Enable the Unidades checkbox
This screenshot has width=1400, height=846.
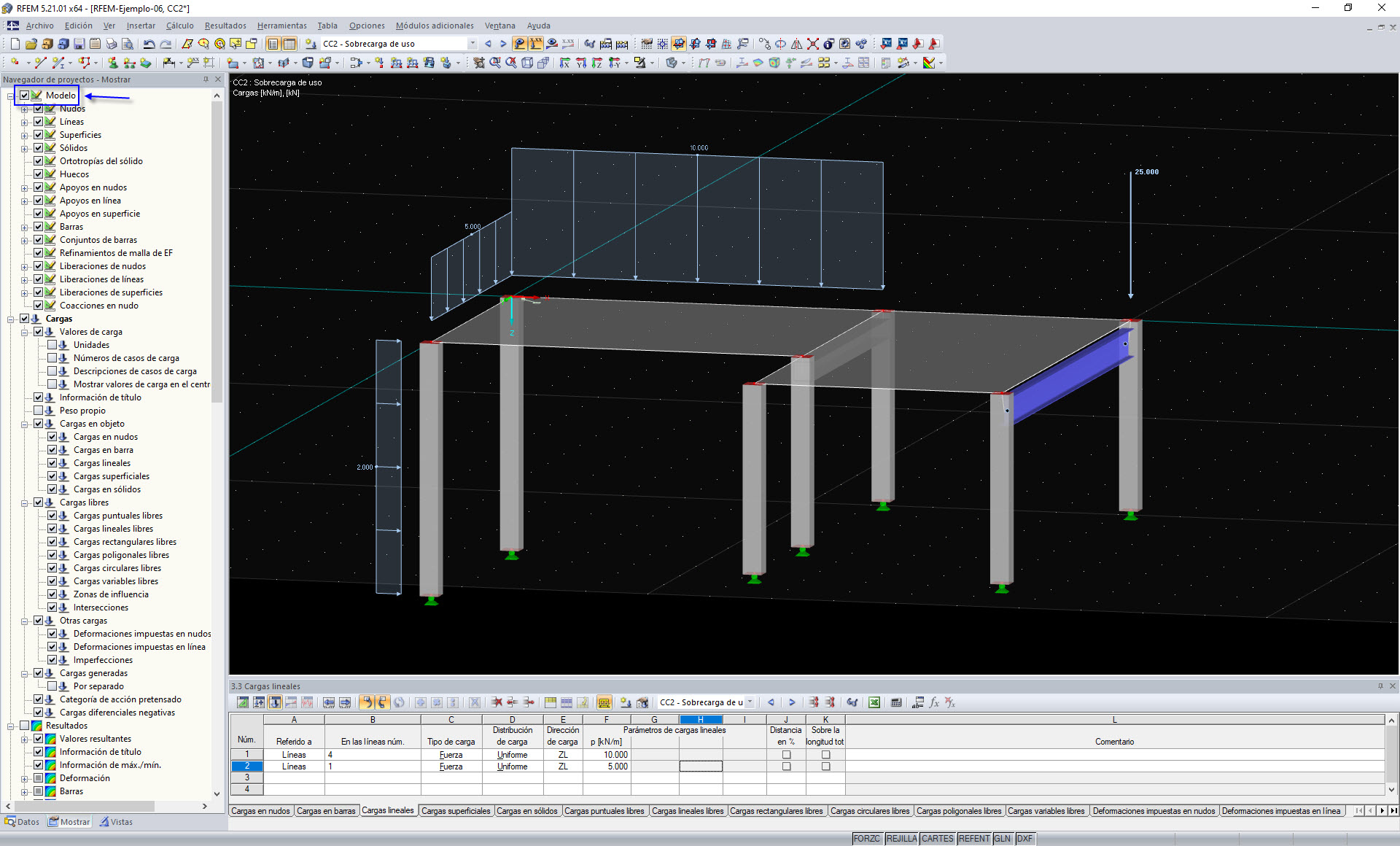[52, 345]
